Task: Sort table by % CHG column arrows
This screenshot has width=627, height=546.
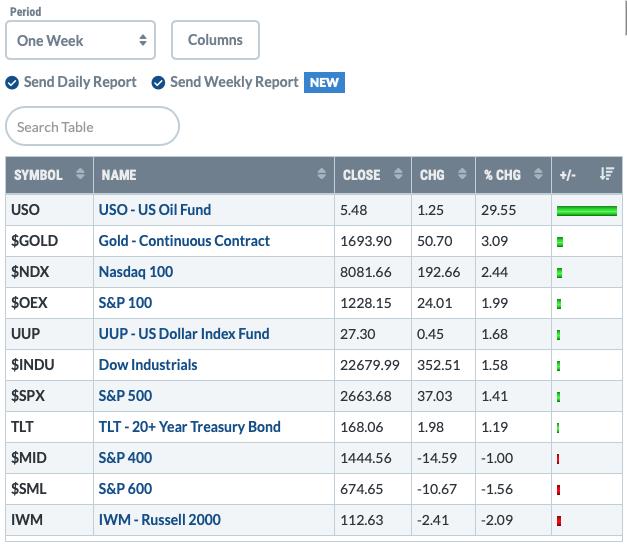Action: tap(538, 174)
